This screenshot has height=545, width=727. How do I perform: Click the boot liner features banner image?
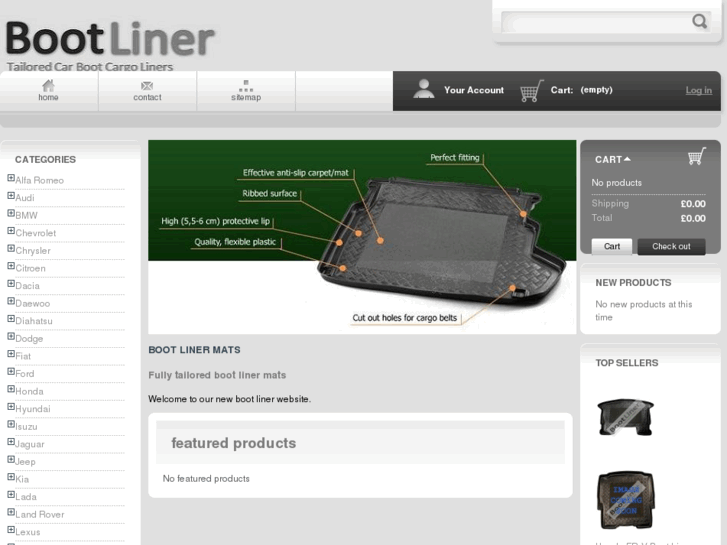(x=362, y=237)
